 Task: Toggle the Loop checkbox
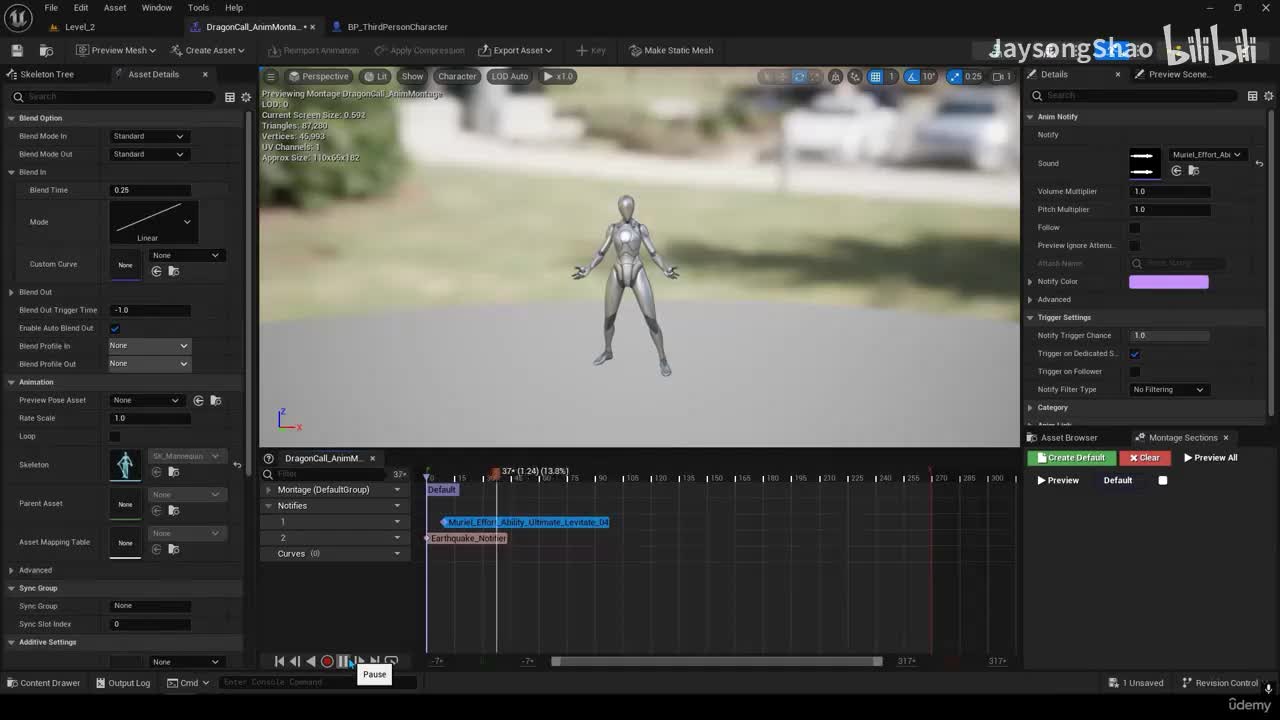114,436
